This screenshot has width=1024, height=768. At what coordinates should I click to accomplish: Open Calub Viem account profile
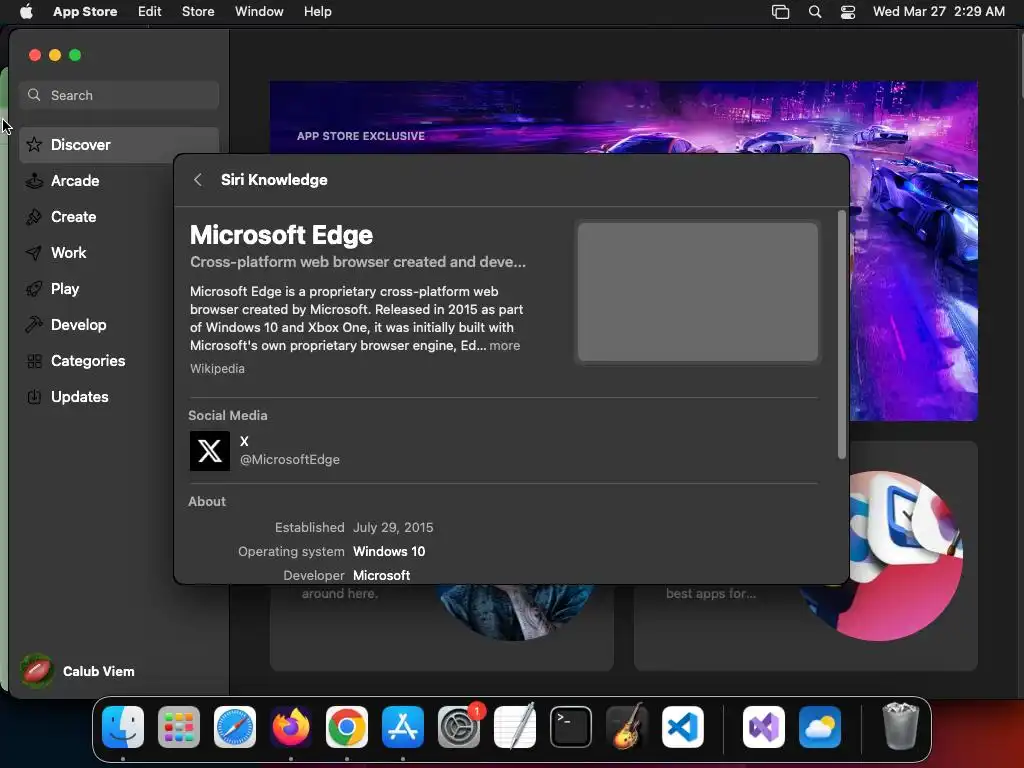point(77,671)
